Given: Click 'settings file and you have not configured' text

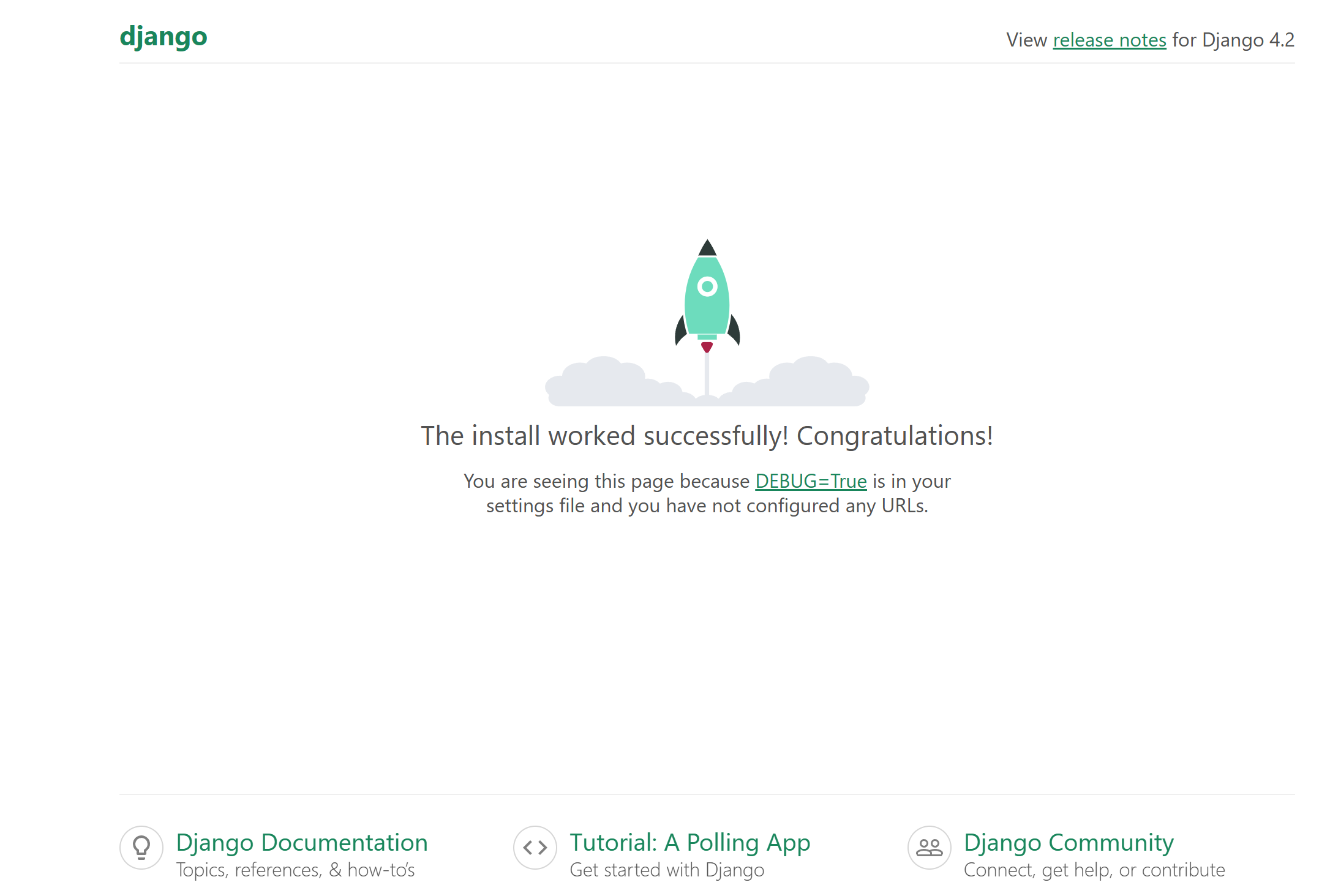Looking at the screenshot, I should (x=663, y=506).
